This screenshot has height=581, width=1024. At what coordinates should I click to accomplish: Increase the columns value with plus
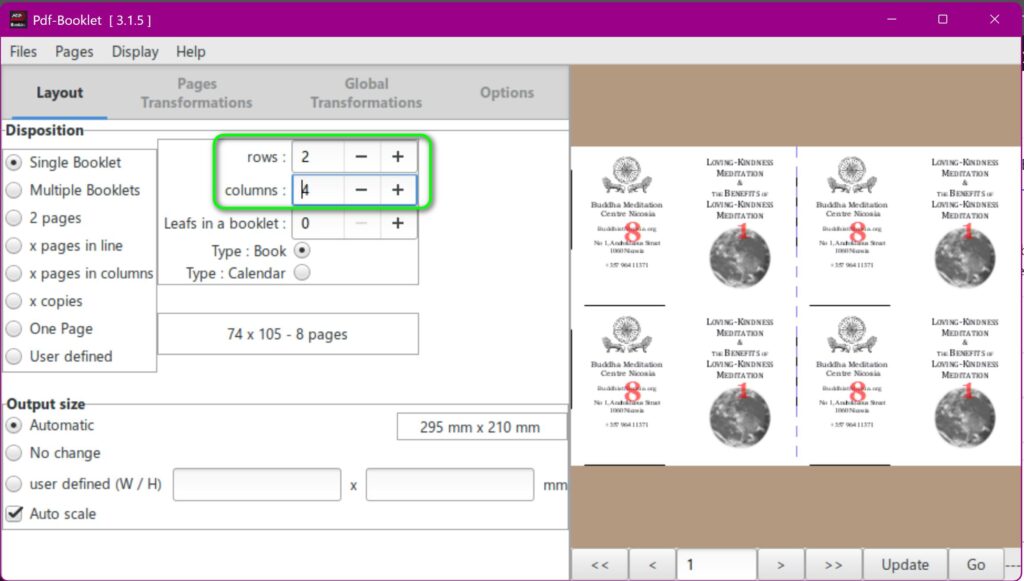pyautogui.click(x=398, y=190)
